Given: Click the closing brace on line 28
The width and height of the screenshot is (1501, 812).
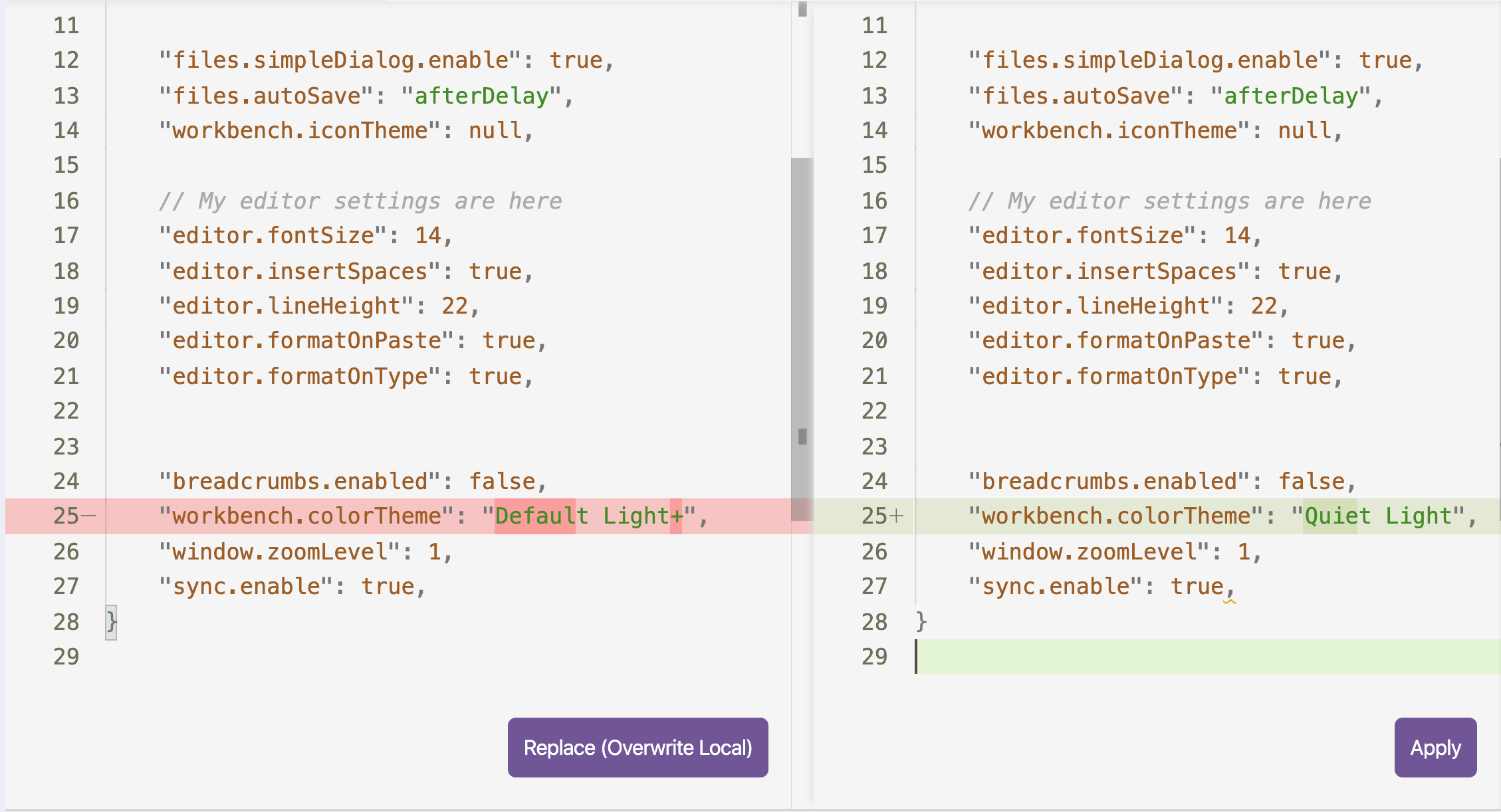Looking at the screenshot, I should [x=110, y=621].
